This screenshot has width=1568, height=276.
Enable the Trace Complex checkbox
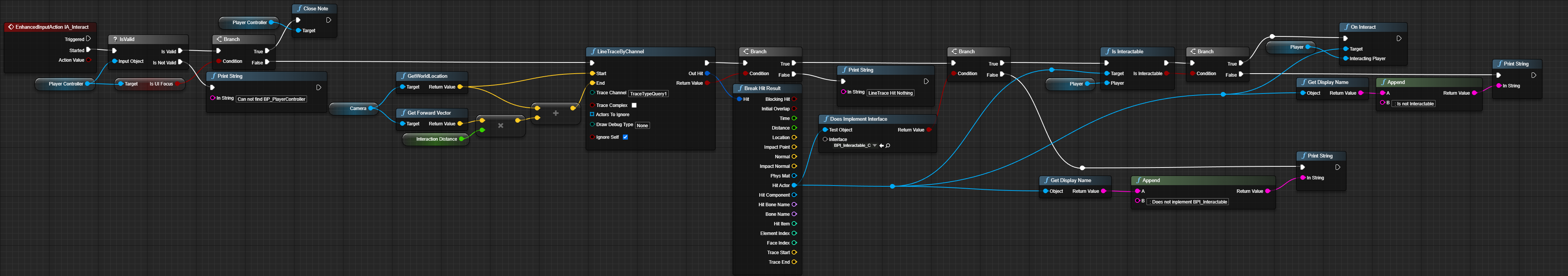click(x=634, y=105)
